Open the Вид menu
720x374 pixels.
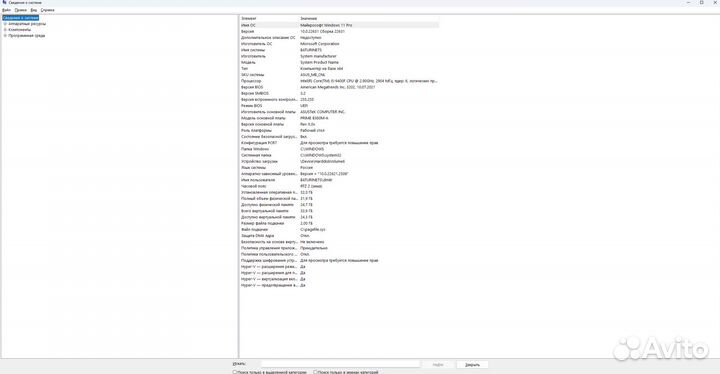(x=34, y=10)
